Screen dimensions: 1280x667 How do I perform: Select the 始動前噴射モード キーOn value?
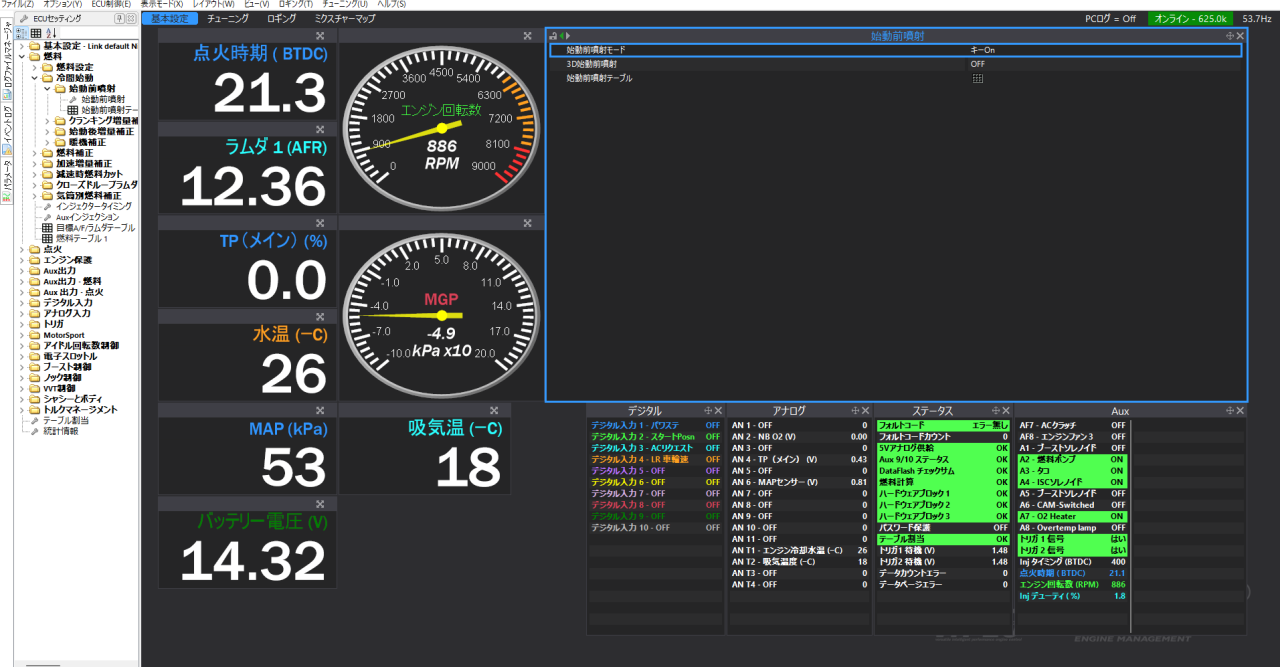coord(981,50)
